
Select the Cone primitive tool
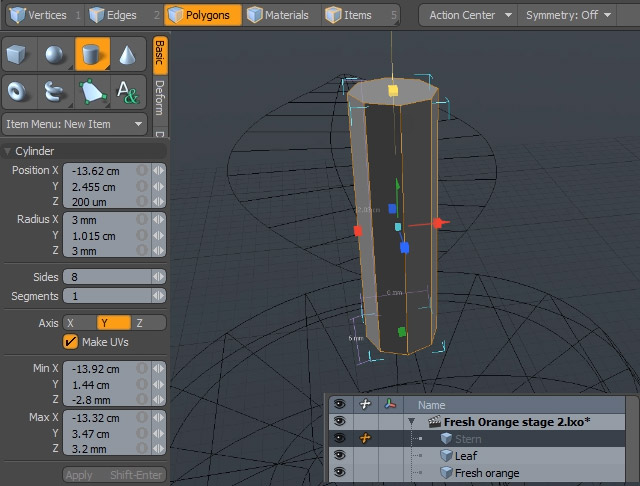coord(128,54)
